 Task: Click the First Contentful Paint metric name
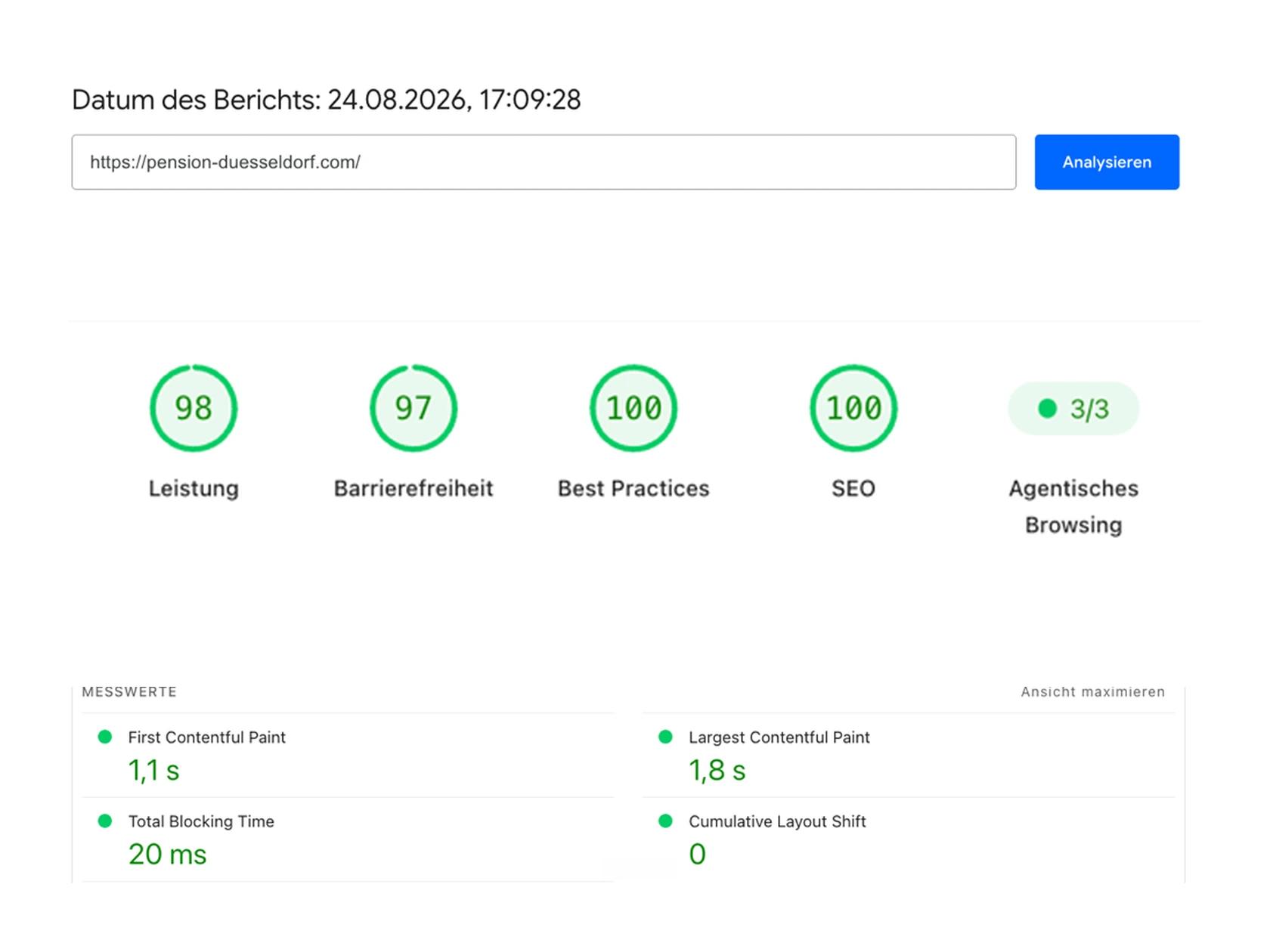click(207, 737)
